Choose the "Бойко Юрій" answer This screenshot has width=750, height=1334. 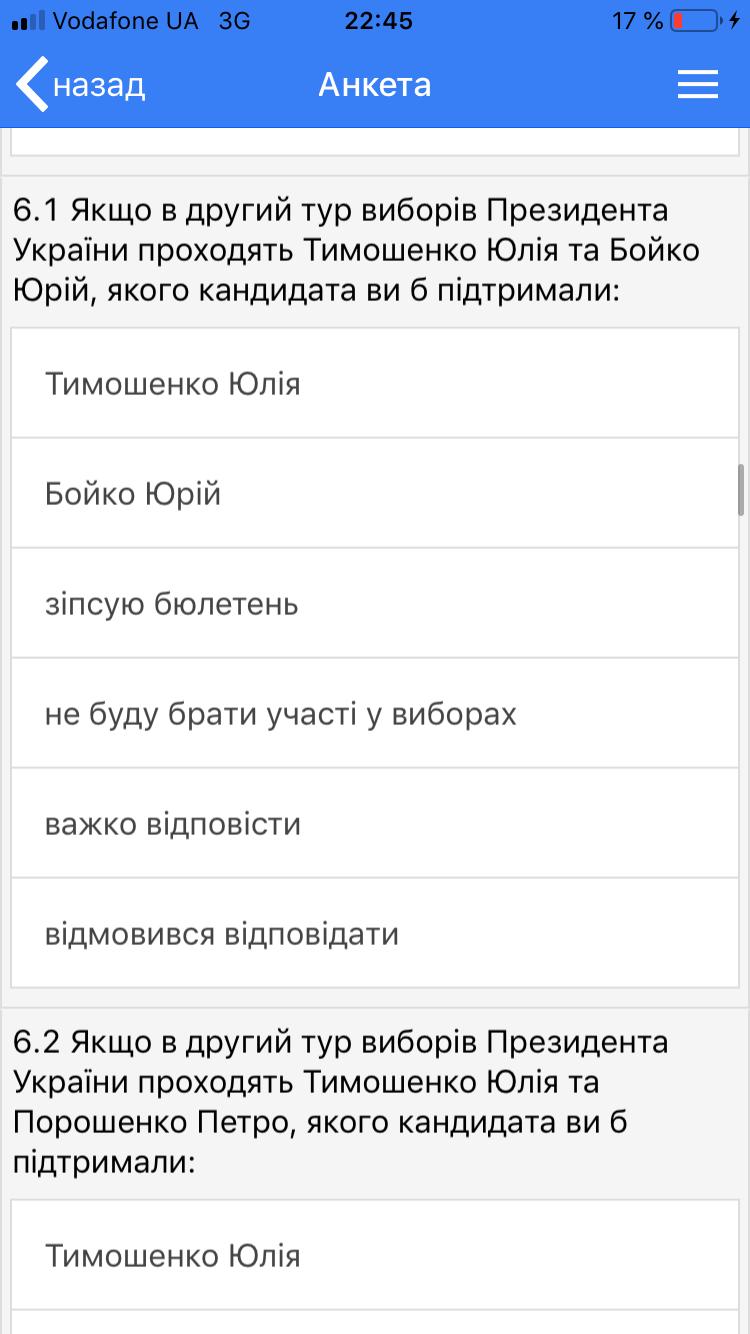coord(375,494)
